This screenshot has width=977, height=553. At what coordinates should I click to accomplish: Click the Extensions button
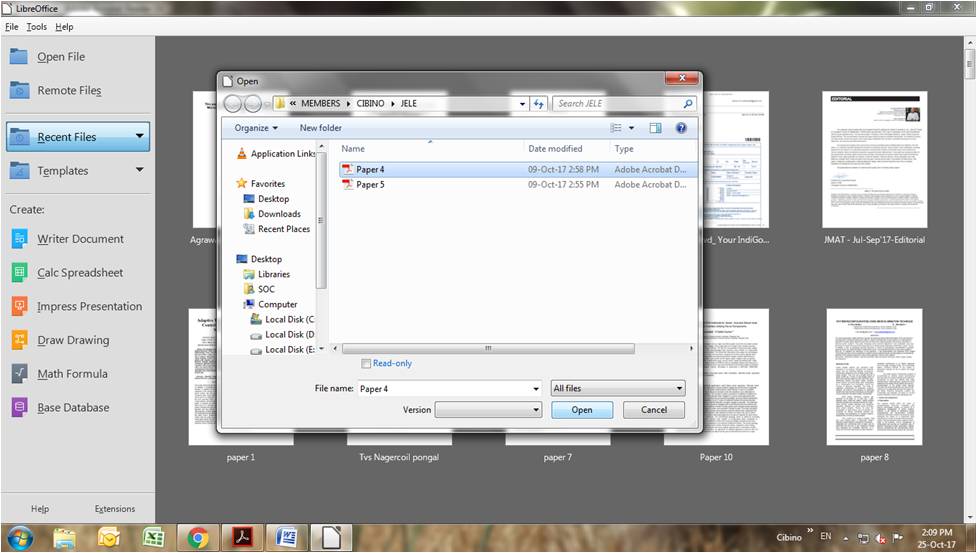coord(115,509)
